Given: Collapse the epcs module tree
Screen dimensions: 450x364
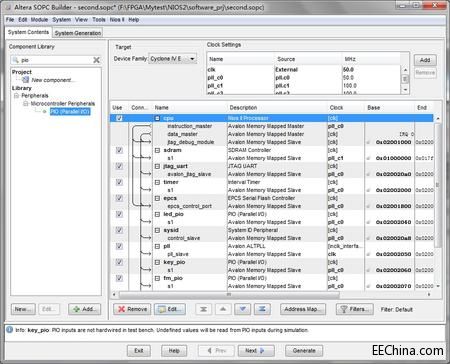Looking at the screenshot, I should pyautogui.click(x=158, y=198).
